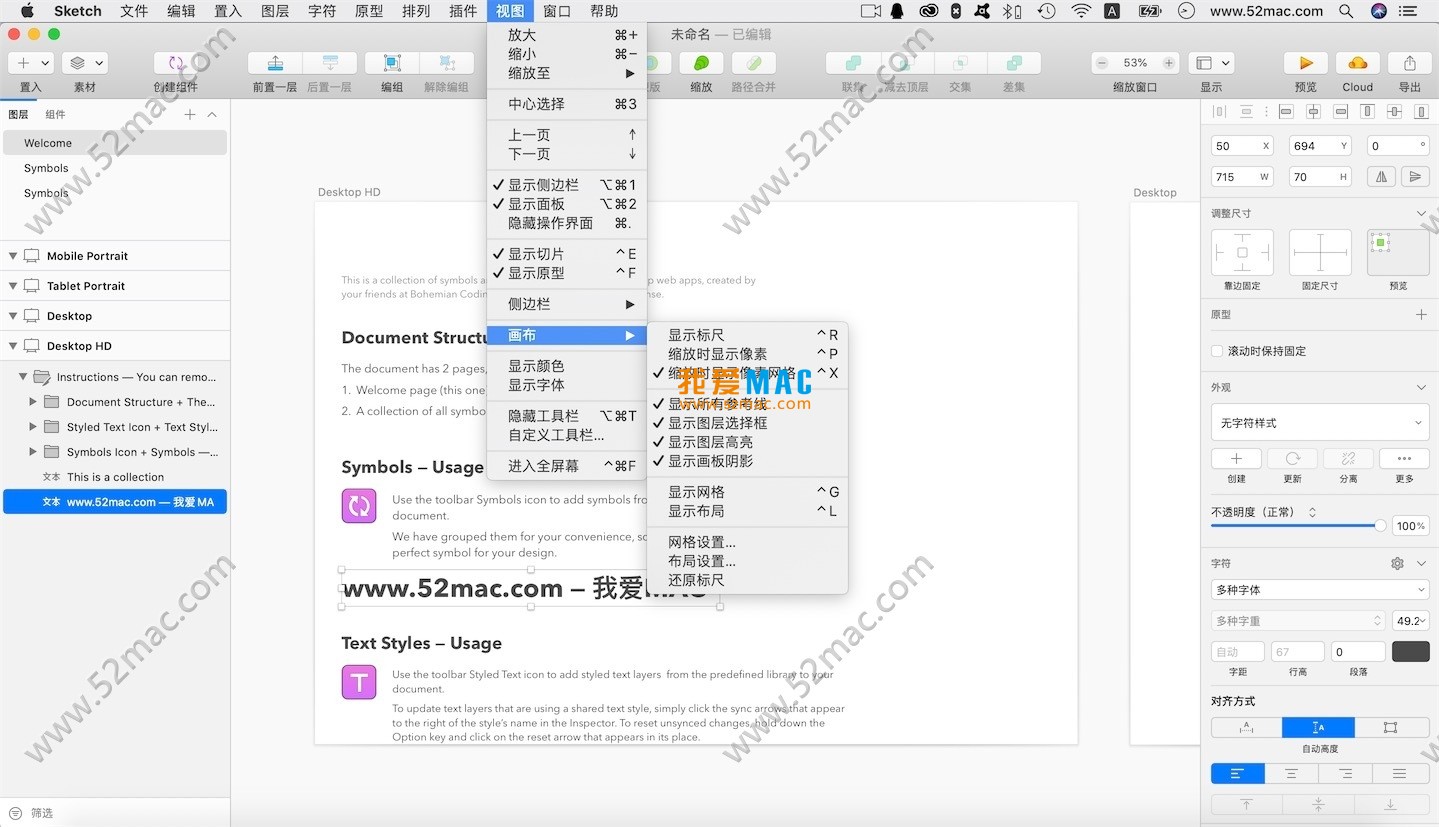1439x827 pixels.
Task: Click the Ungroup (解除编组) toolbar icon
Action: pos(446,63)
